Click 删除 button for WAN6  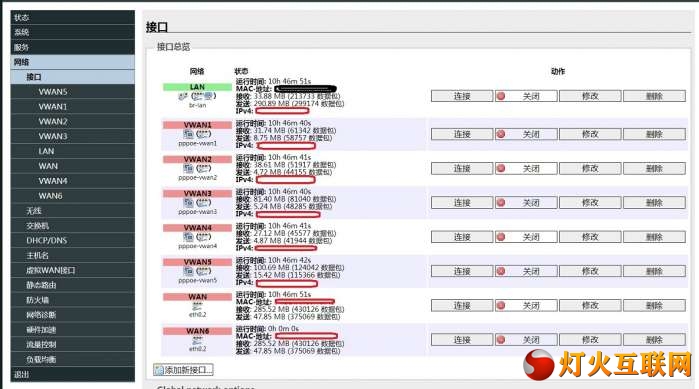coord(654,340)
